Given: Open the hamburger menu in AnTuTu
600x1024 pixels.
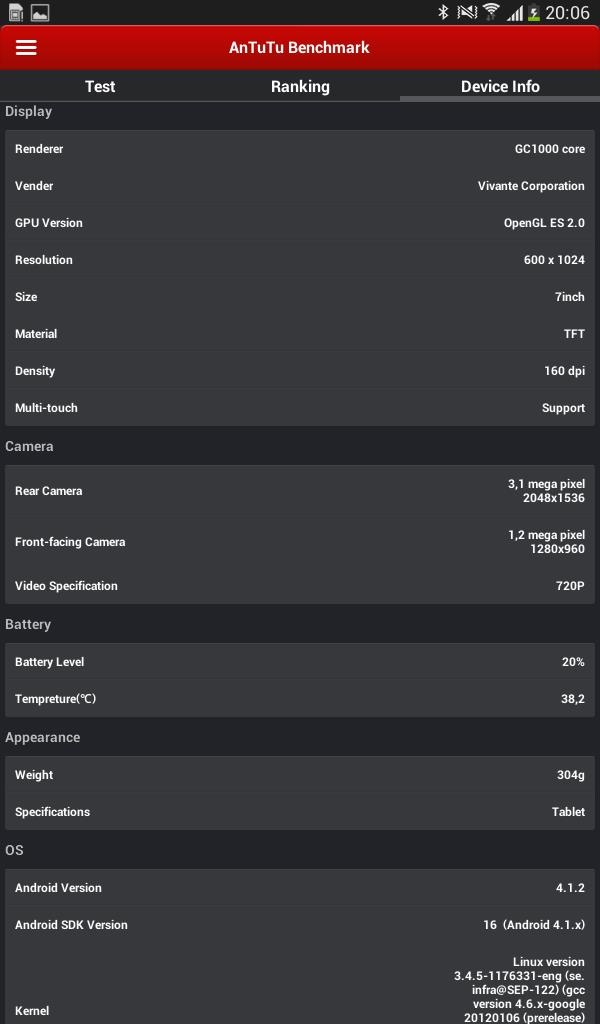Looking at the screenshot, I should 26,48.
